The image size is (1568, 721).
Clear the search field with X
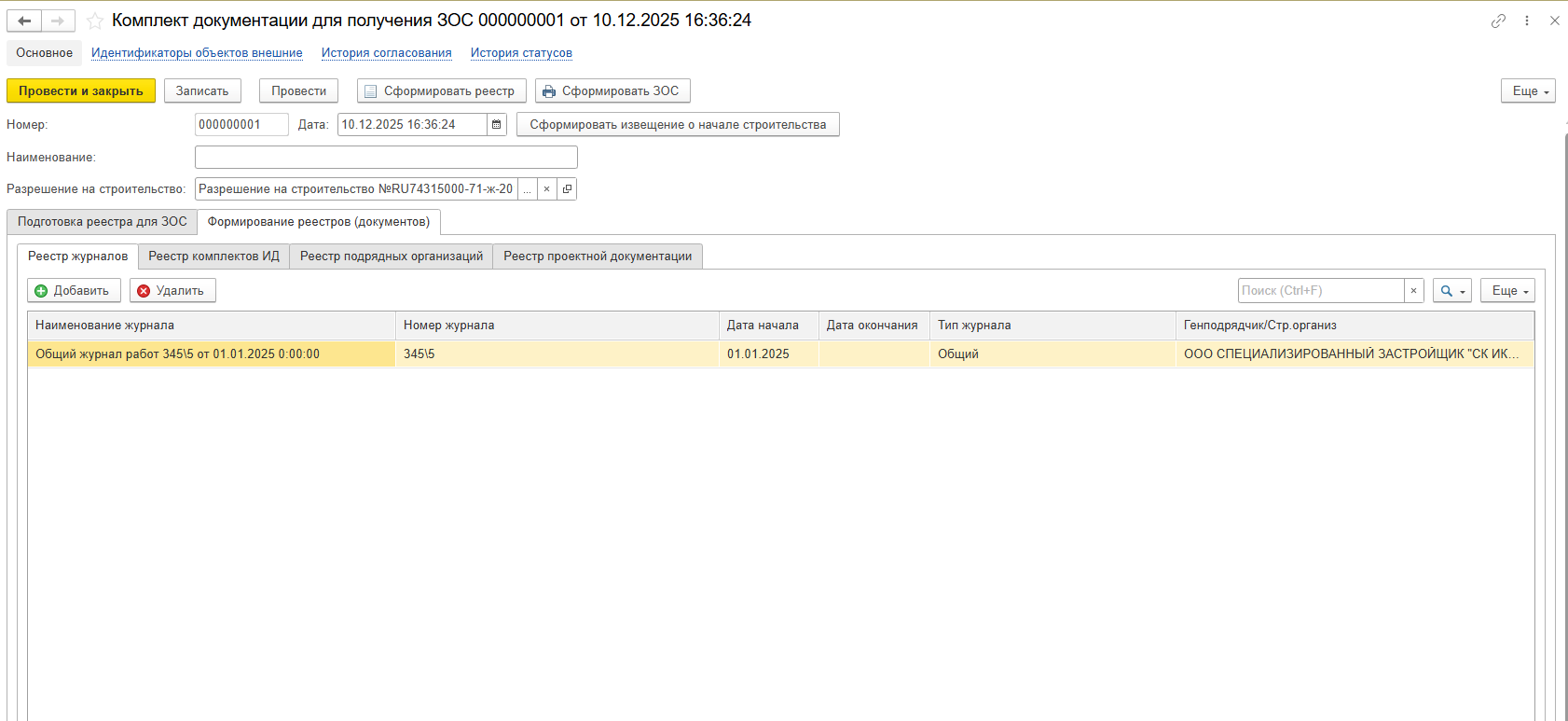(x=1413, y=291)
